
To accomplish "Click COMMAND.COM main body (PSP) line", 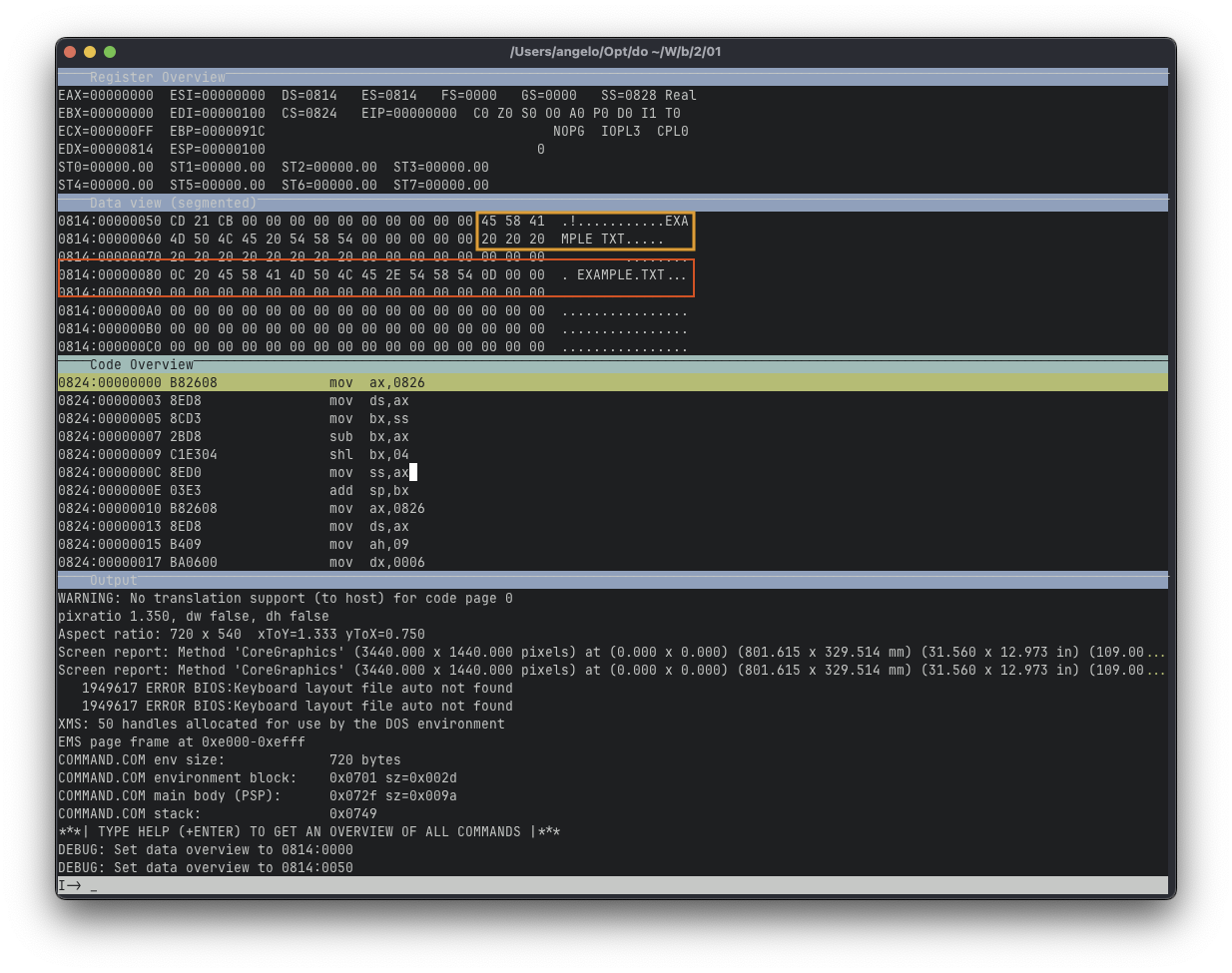I will click(258, 795).
